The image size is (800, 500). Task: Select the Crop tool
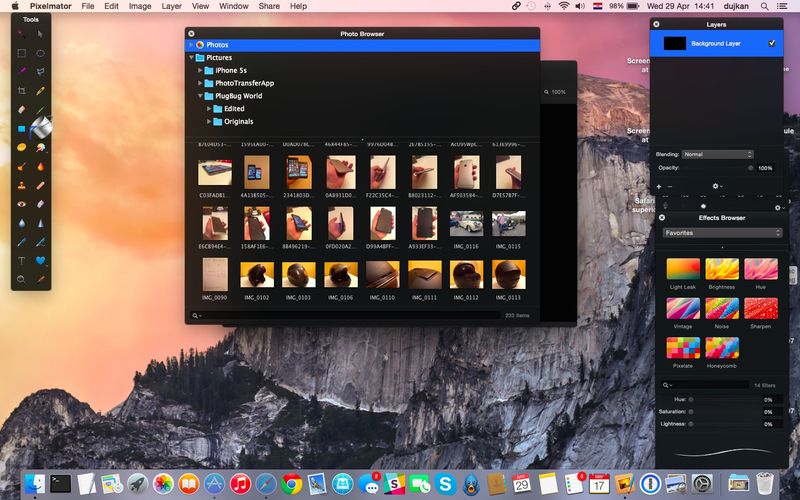21,91
